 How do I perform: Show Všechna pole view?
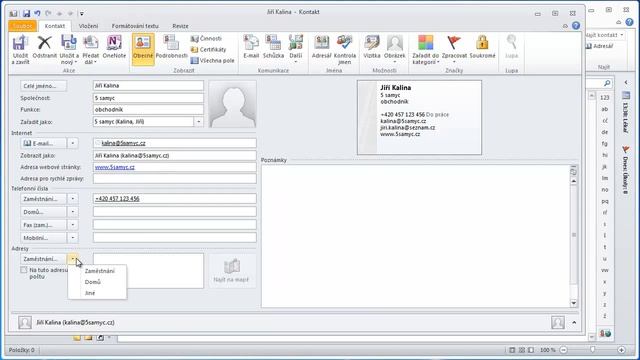213,60
